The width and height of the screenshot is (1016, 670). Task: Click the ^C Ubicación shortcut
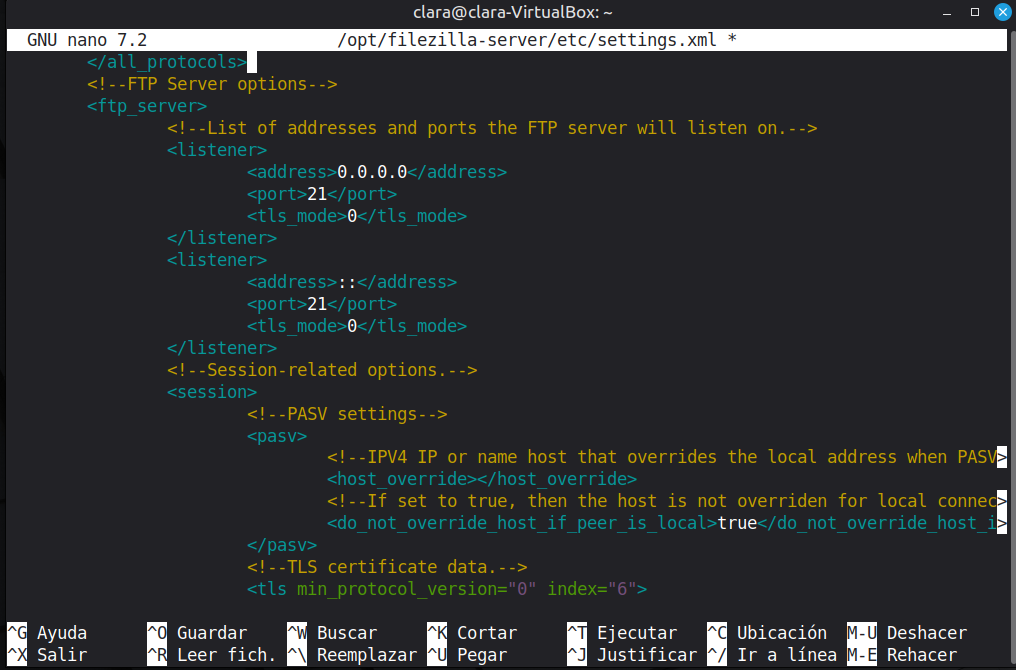coord(767,633)
